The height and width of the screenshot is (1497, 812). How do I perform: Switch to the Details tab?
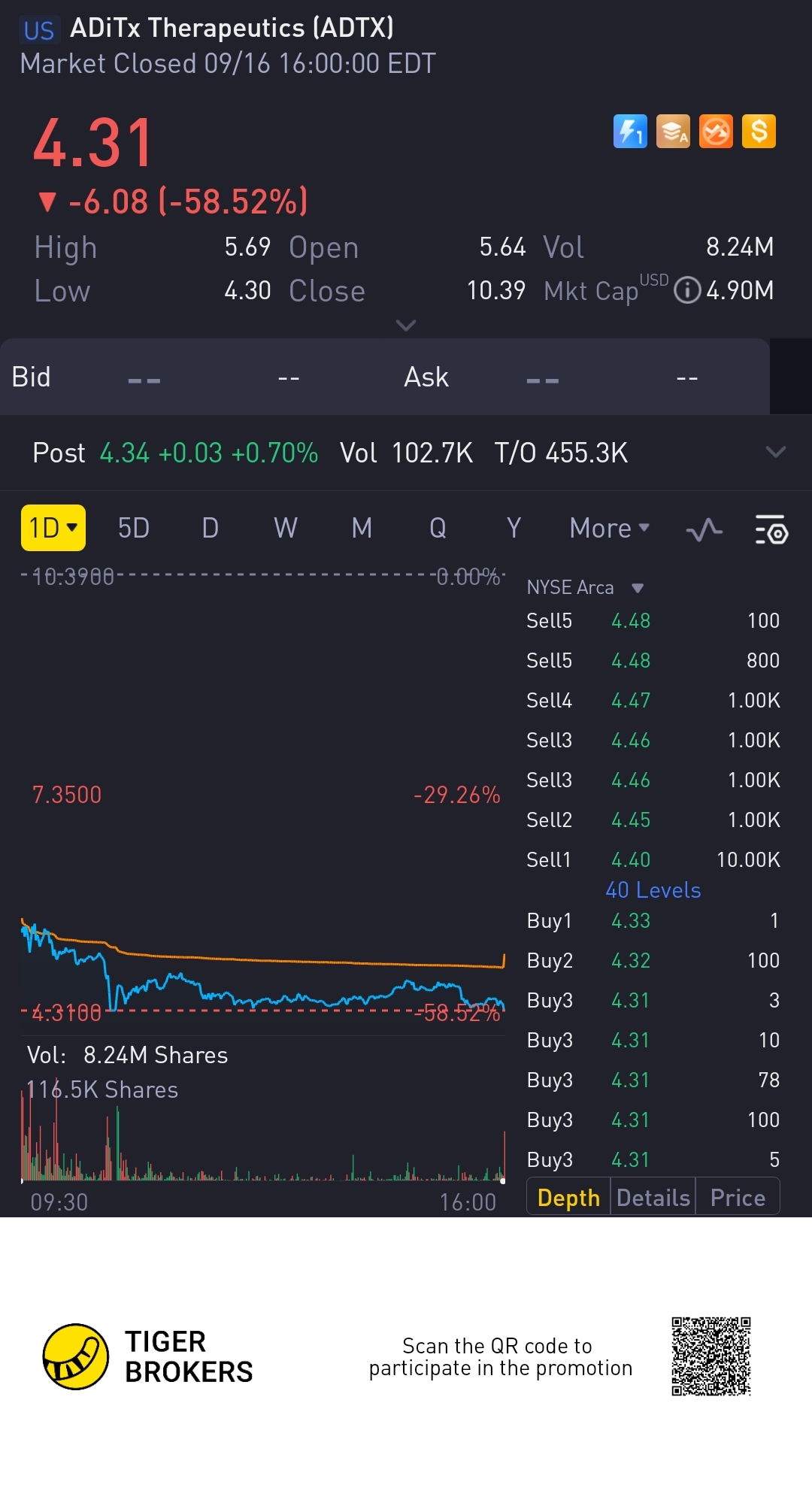653,1197
